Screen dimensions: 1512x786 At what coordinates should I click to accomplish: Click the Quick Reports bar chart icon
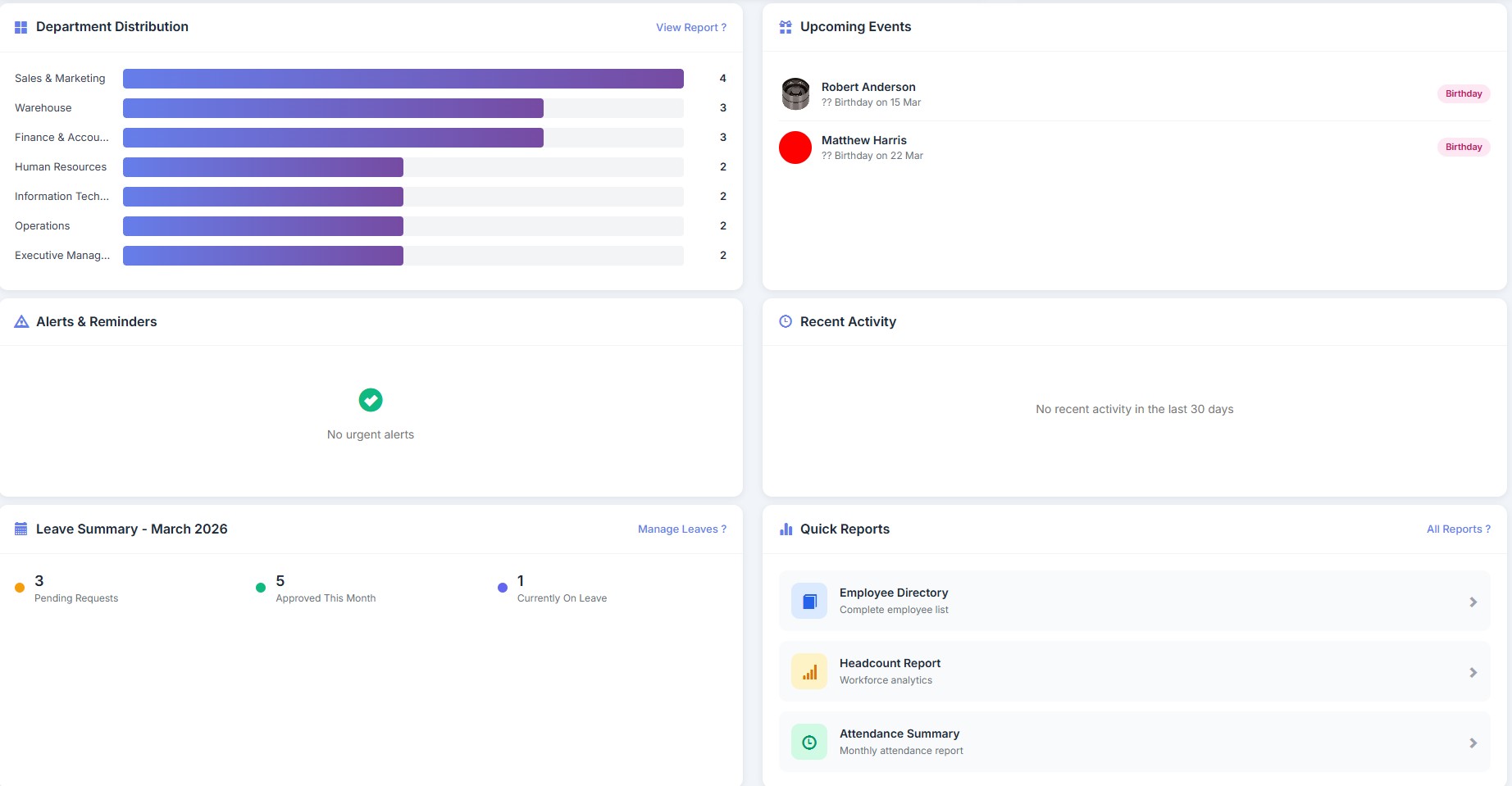tap(785, 529)
